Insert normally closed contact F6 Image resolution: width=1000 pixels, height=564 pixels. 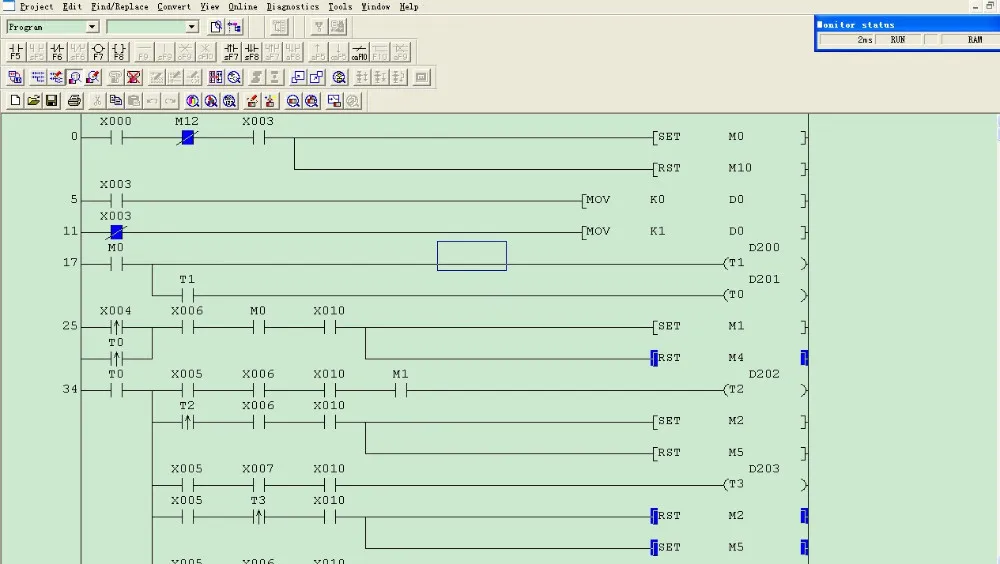(57, 52)
